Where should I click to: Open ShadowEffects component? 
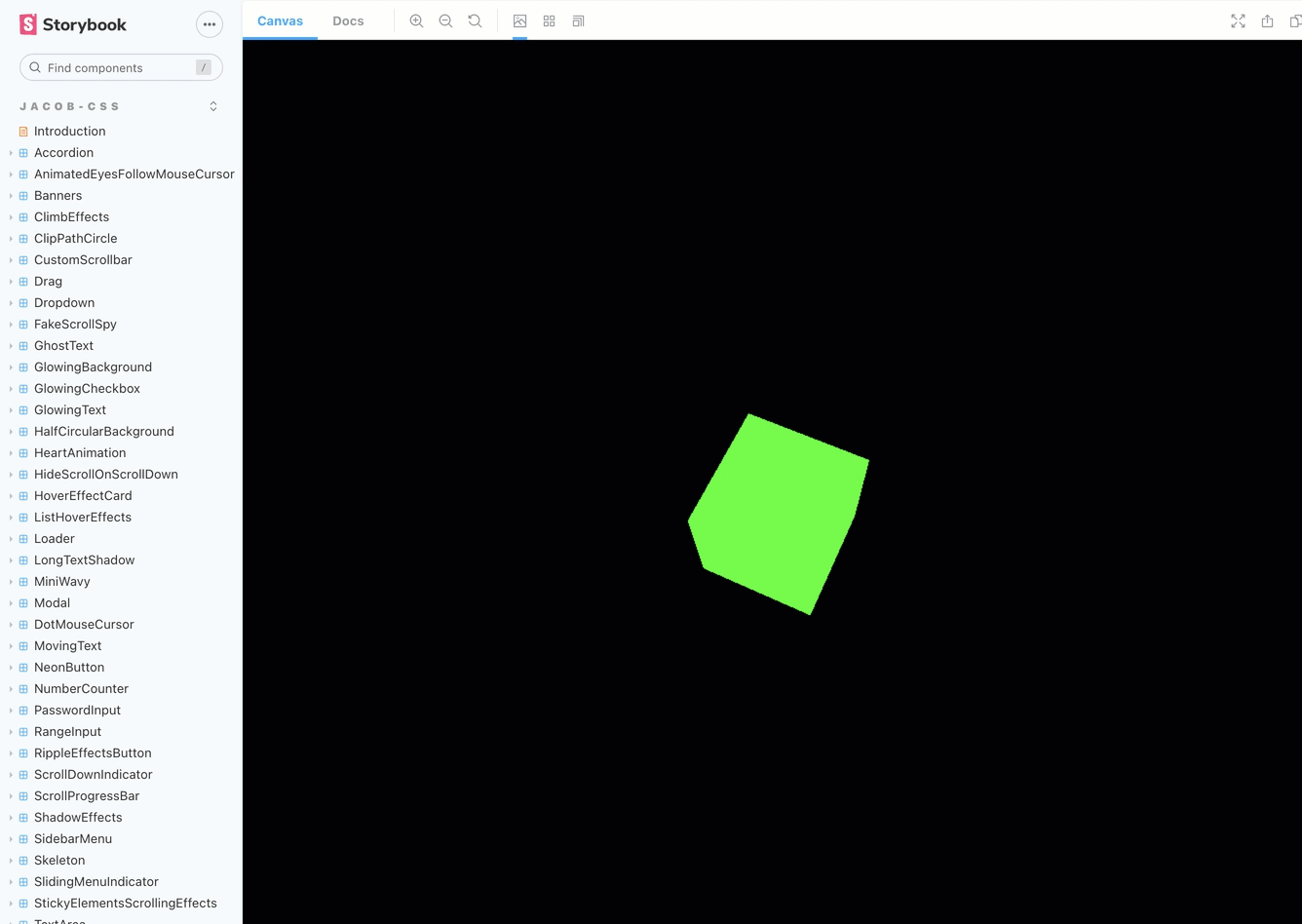point(78,817)
